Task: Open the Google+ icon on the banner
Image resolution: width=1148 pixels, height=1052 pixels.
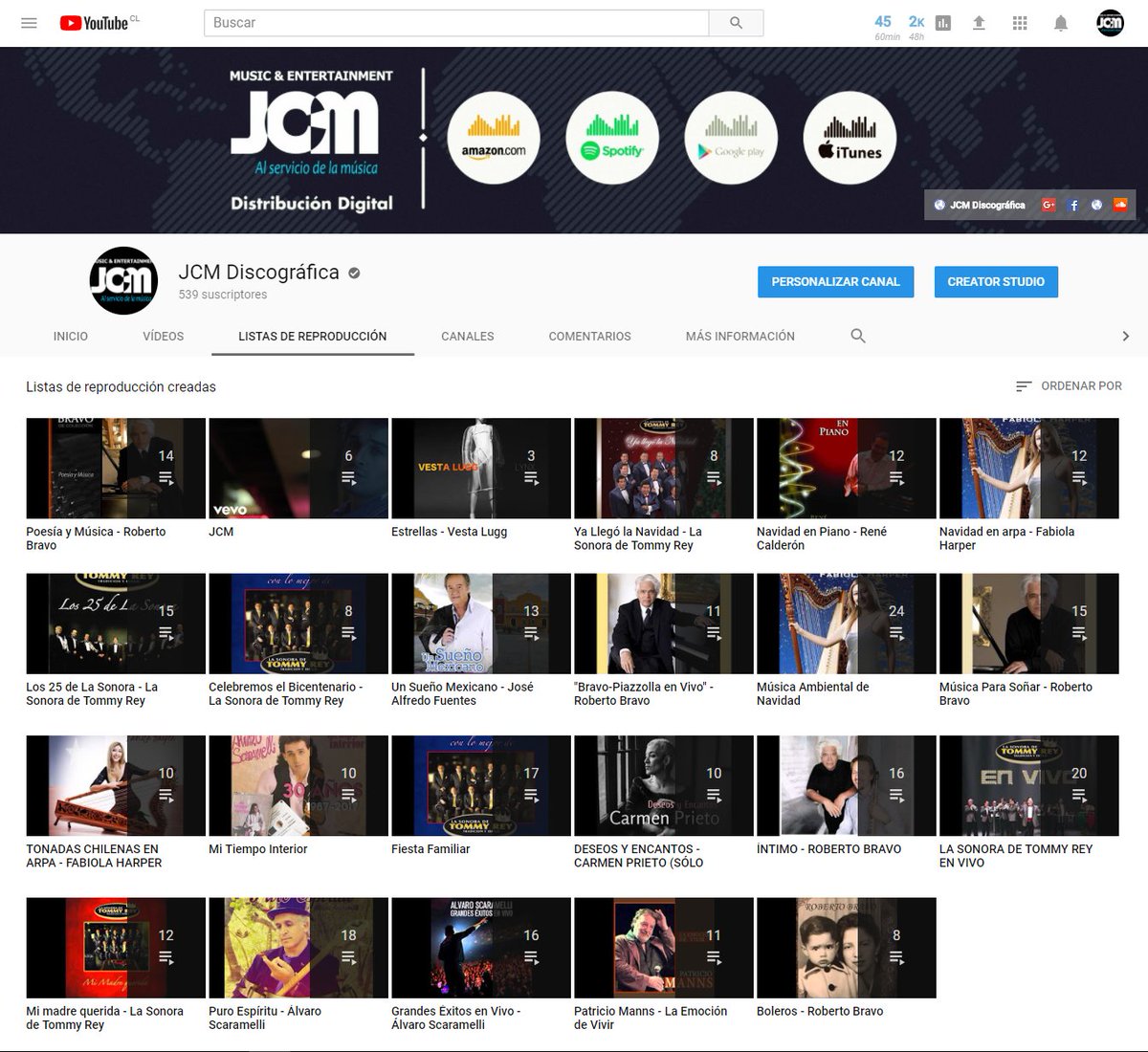Action: (x=1048, y=205)
